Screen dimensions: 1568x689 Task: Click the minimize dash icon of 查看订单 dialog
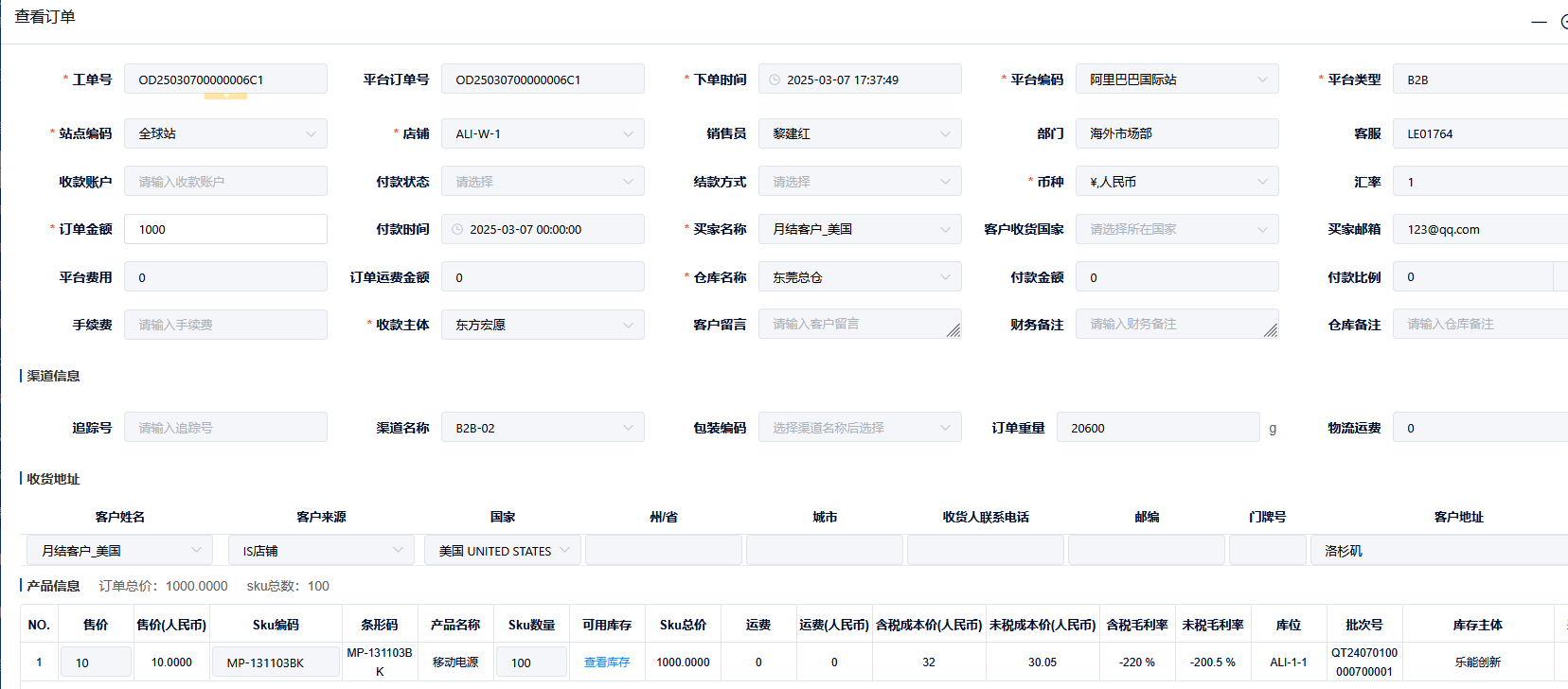[x=1539, y=22]
